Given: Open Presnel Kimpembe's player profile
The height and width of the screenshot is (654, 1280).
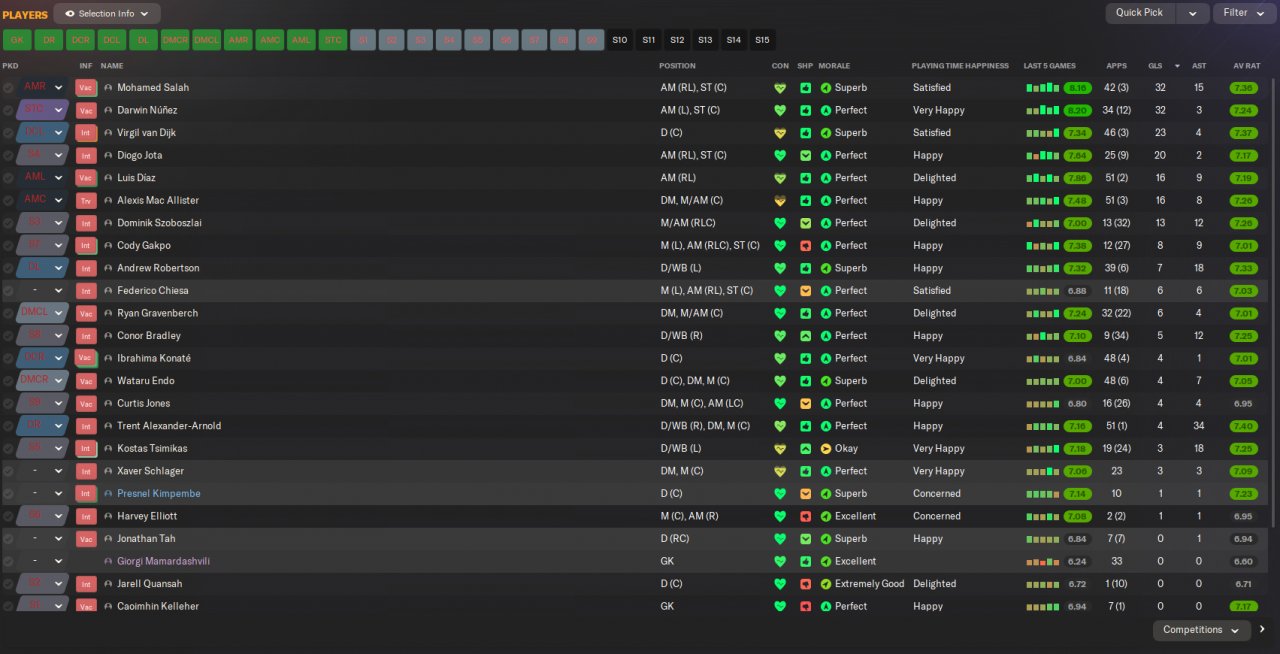Looking at the screenshot, I should pyautogui.click(x=160, y=494).
